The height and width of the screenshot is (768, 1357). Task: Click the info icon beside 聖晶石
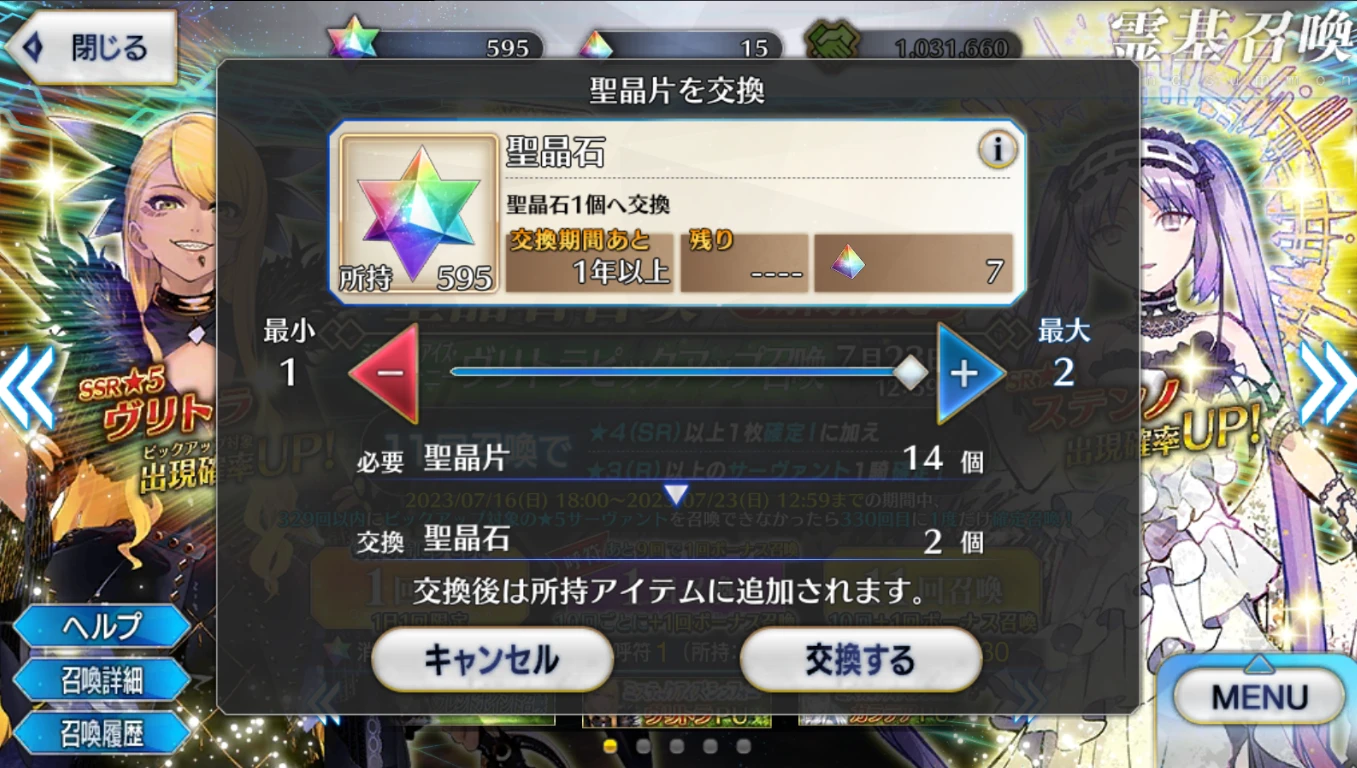[997, 150]
